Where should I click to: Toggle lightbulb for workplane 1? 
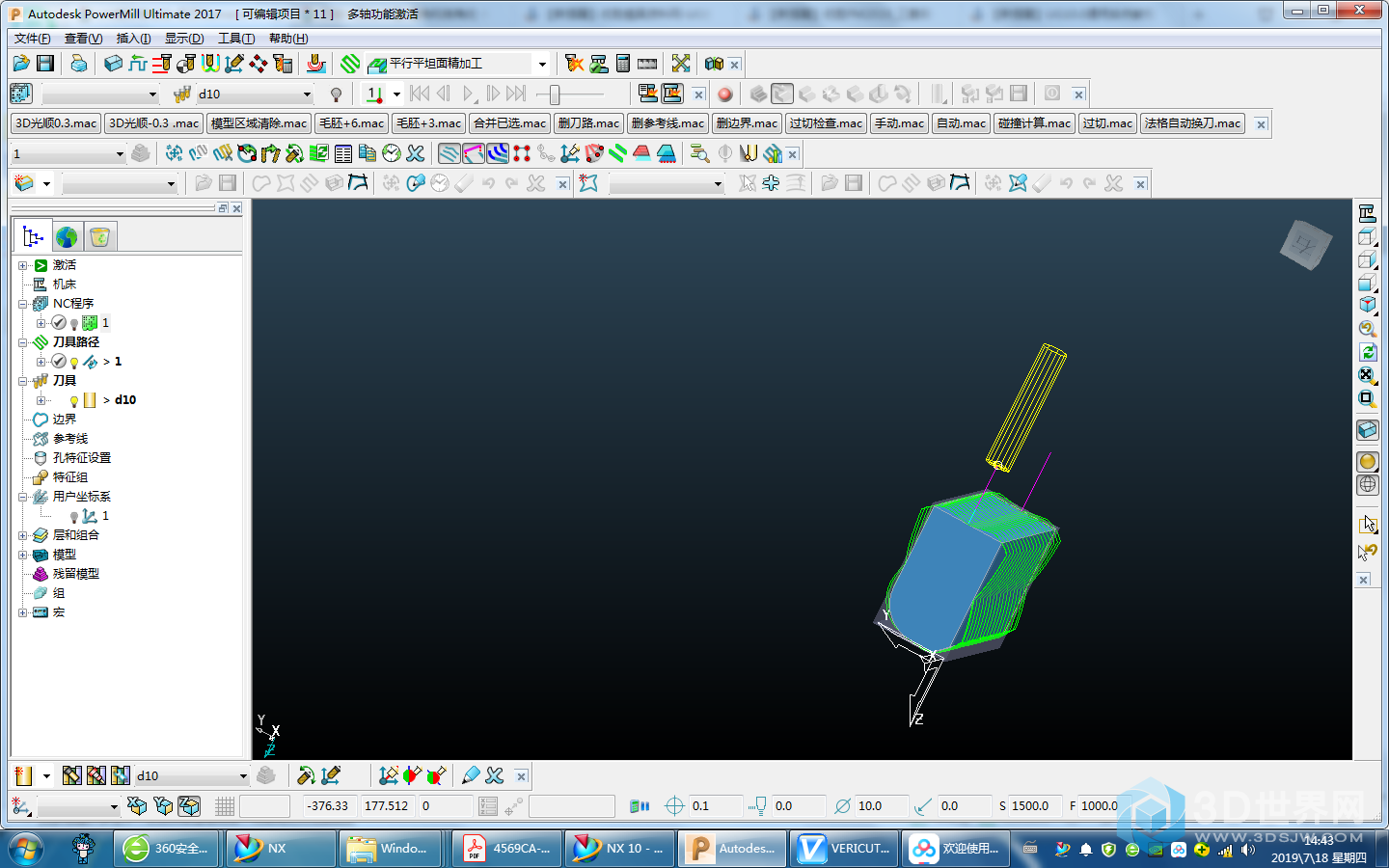pos(74,517)
